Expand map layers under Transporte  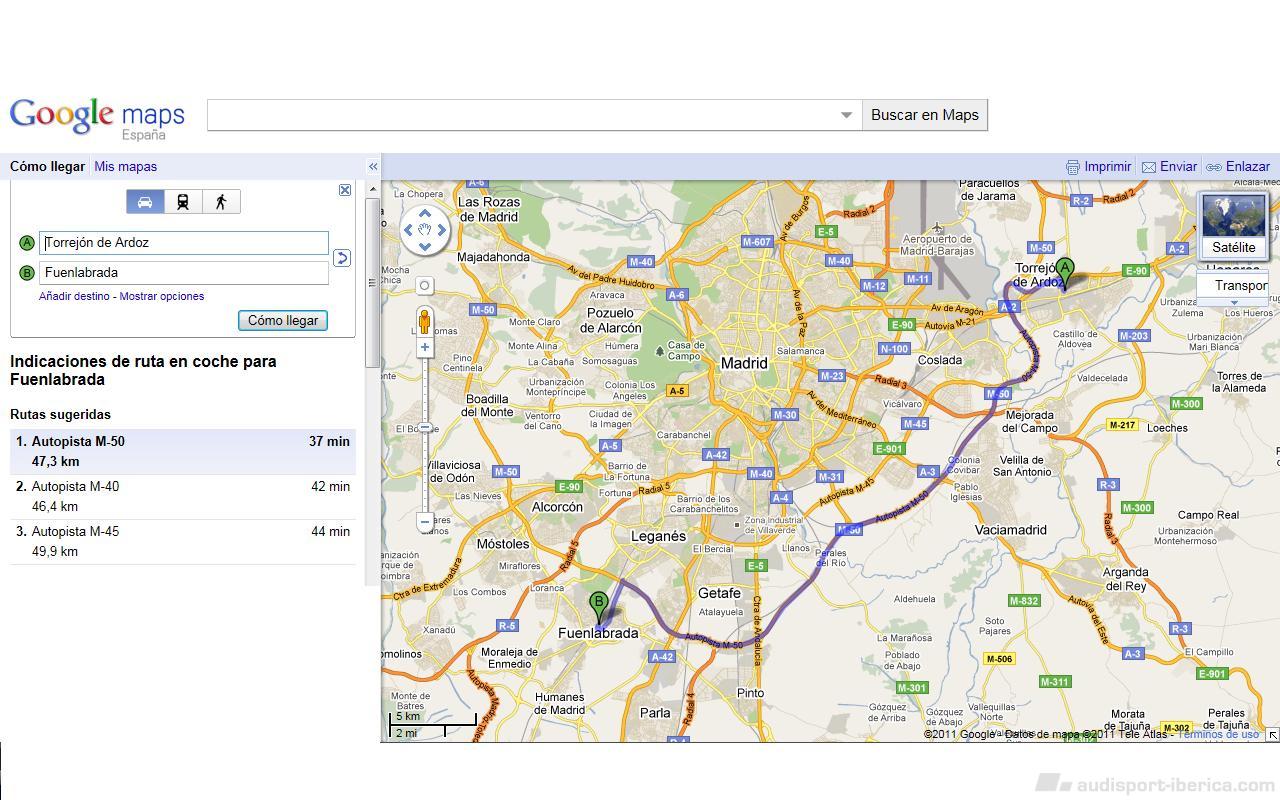(1233, 302)
